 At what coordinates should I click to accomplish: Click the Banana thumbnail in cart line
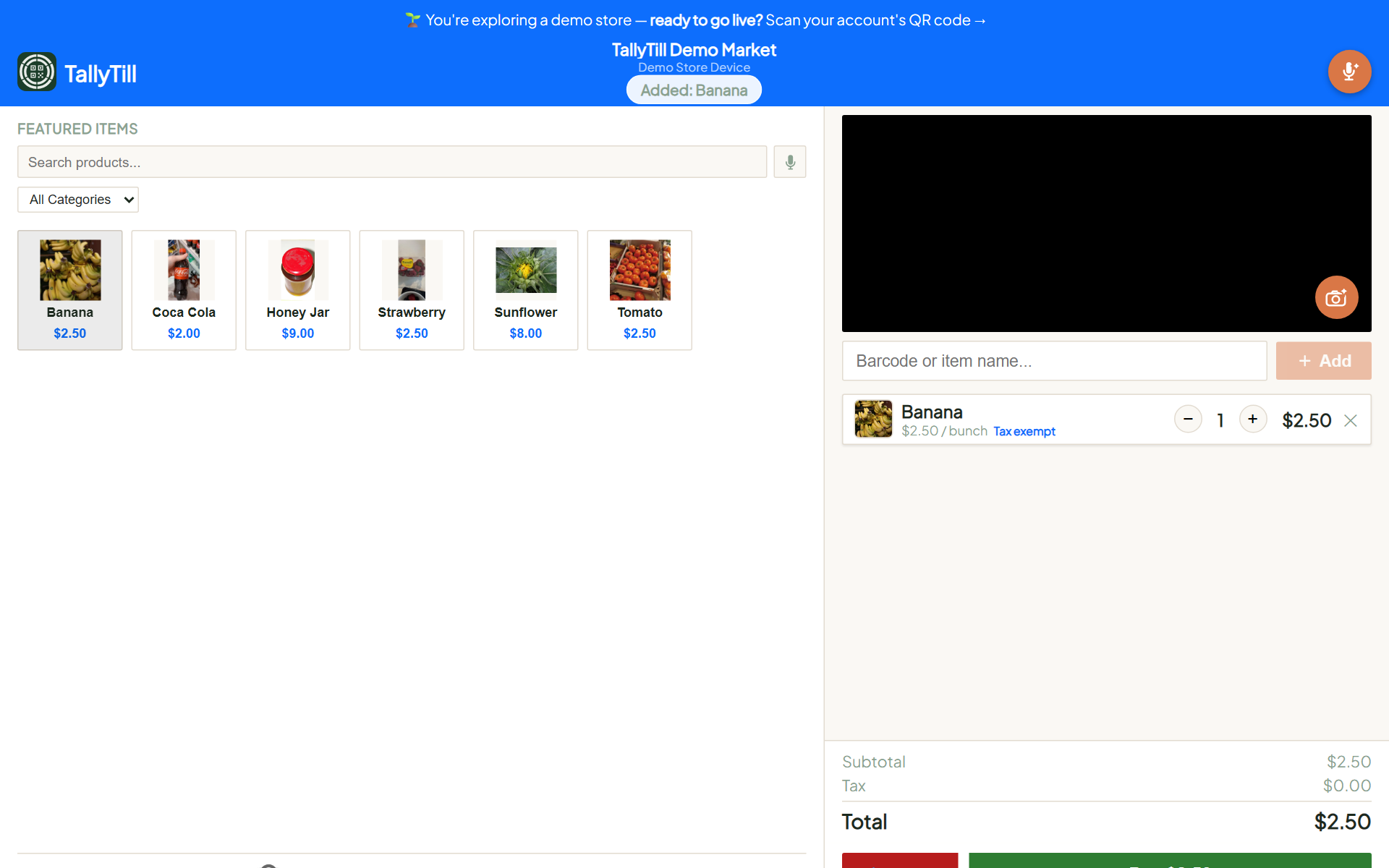pyautogui.click(x=873, y=420)
